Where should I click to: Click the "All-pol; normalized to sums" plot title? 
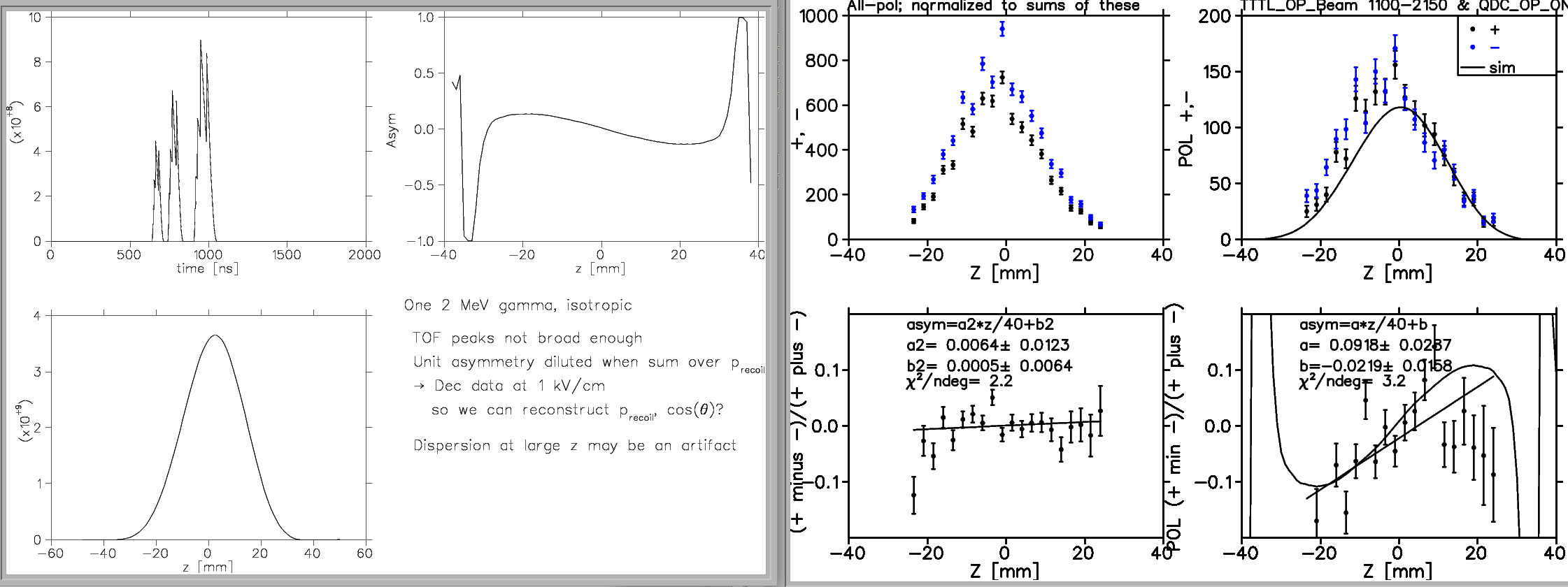(993, 6)
